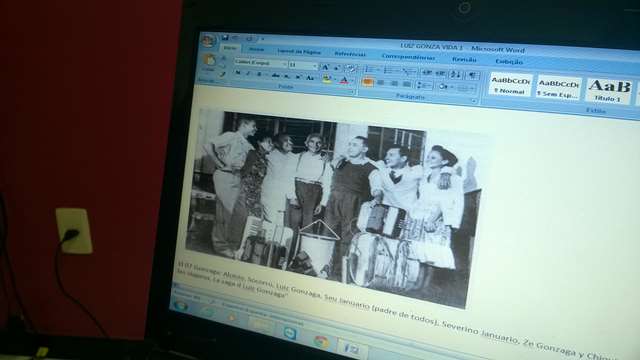Apply yellow text highlight color
The image size is (640, 360).
coord(327,79)
